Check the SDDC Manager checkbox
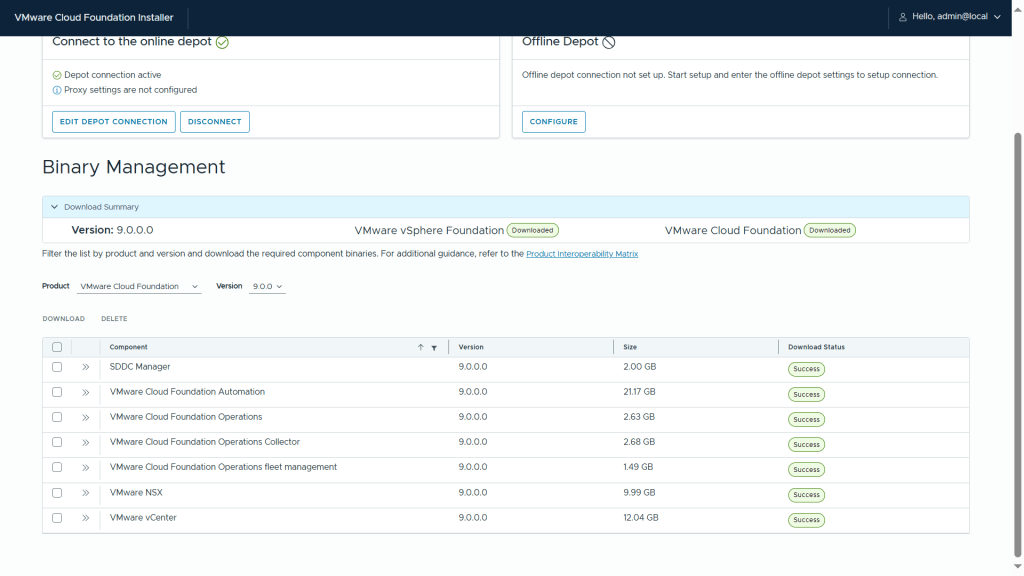Viewport: 1024px width, 576px height. point(57,367)
